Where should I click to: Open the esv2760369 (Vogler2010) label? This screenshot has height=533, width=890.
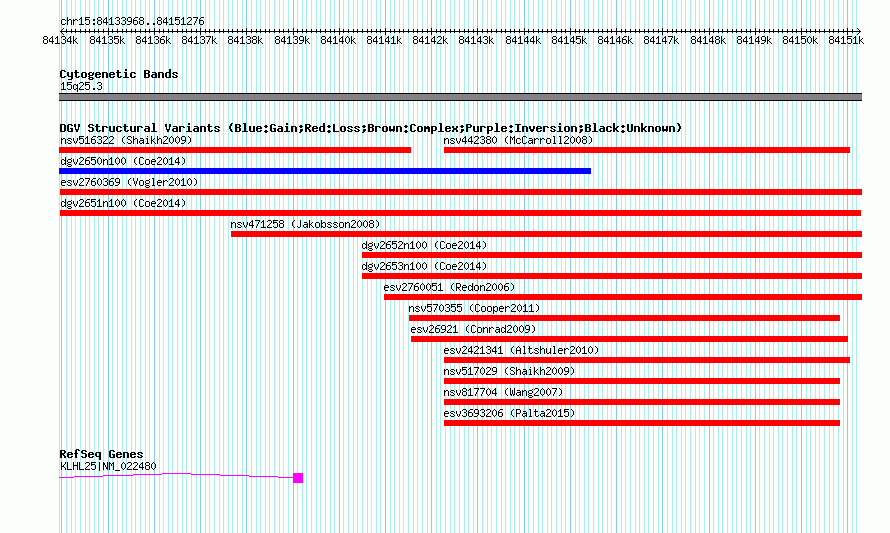[129, 182]
